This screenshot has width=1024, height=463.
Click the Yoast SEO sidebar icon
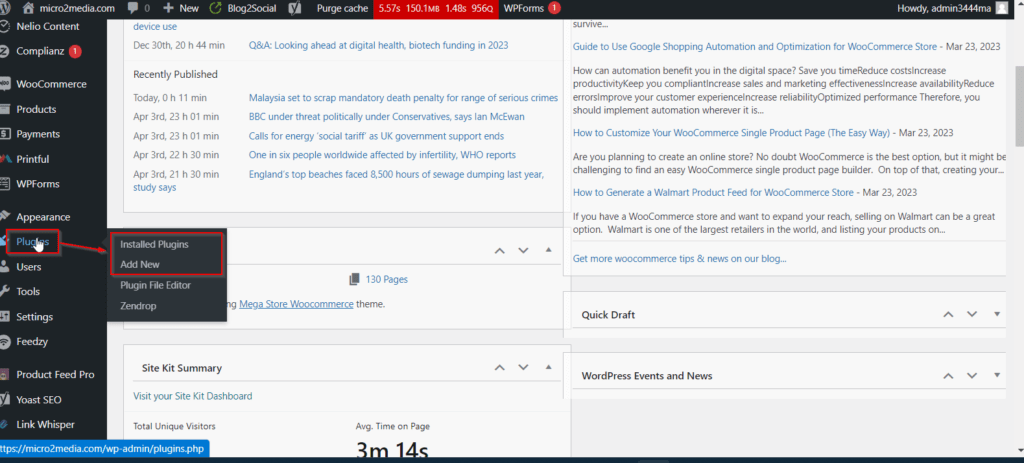coord(5,400)
